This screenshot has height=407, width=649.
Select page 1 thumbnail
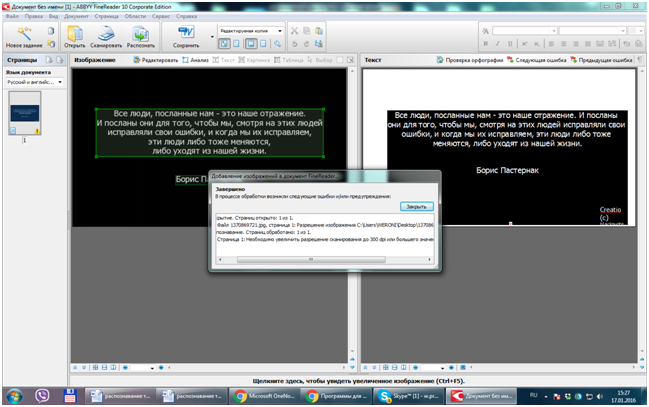(25, 113)
